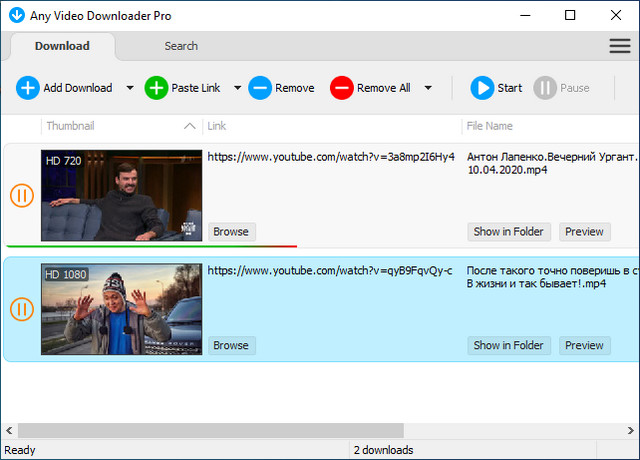Click the red Remove All icon
Screen dimensions: 640x460
[342, 88]
